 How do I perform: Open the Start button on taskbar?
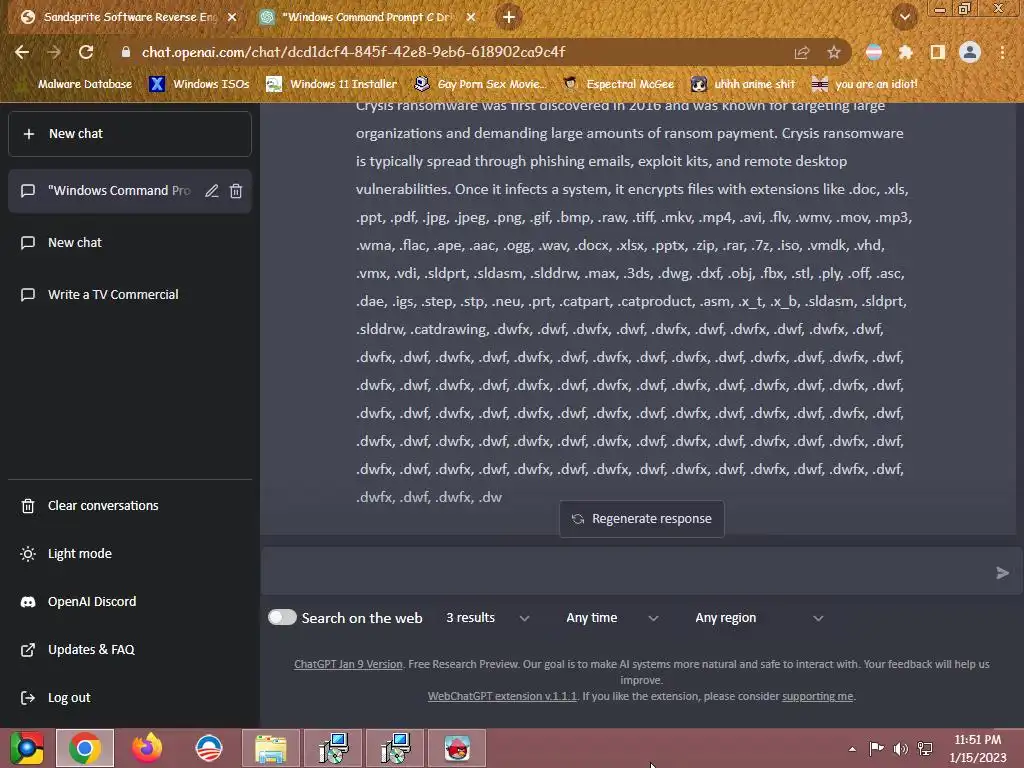(x=26, y=748)
